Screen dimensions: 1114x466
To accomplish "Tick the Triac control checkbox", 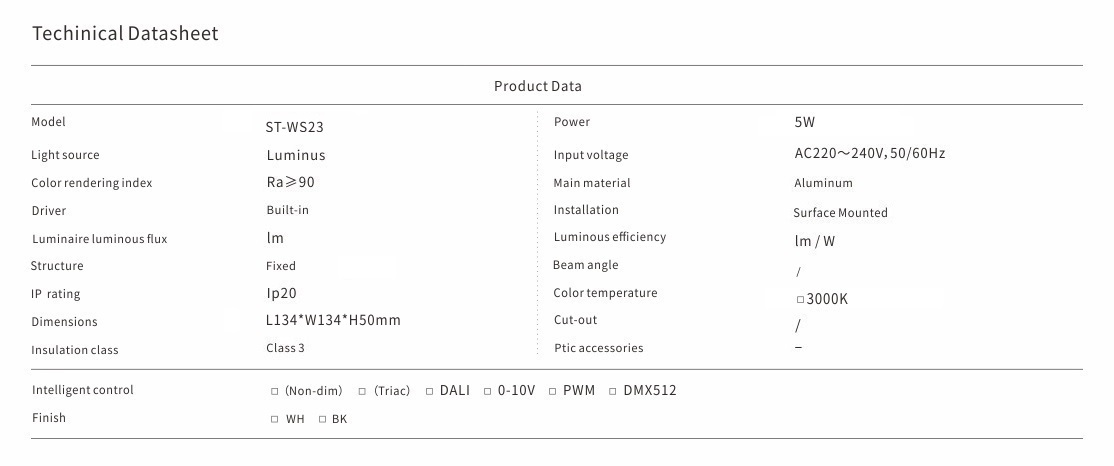I will click(x=362, y=392).
